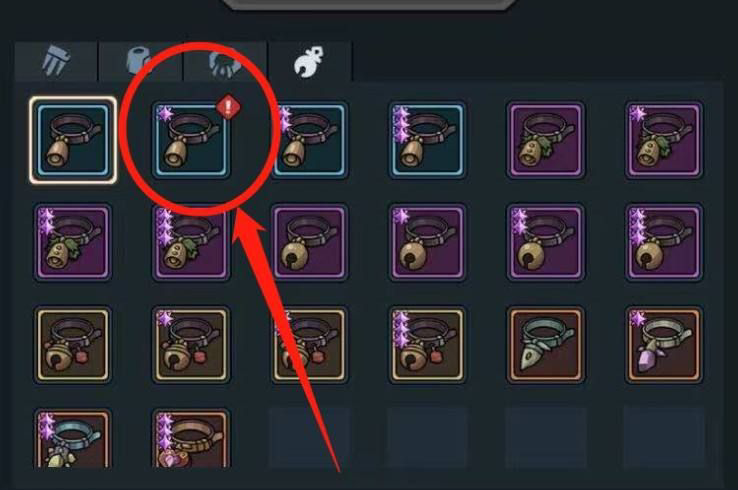Click the red exclamation alert badge
Viewport: 738px width, 490px height.
tap(229, 107)
